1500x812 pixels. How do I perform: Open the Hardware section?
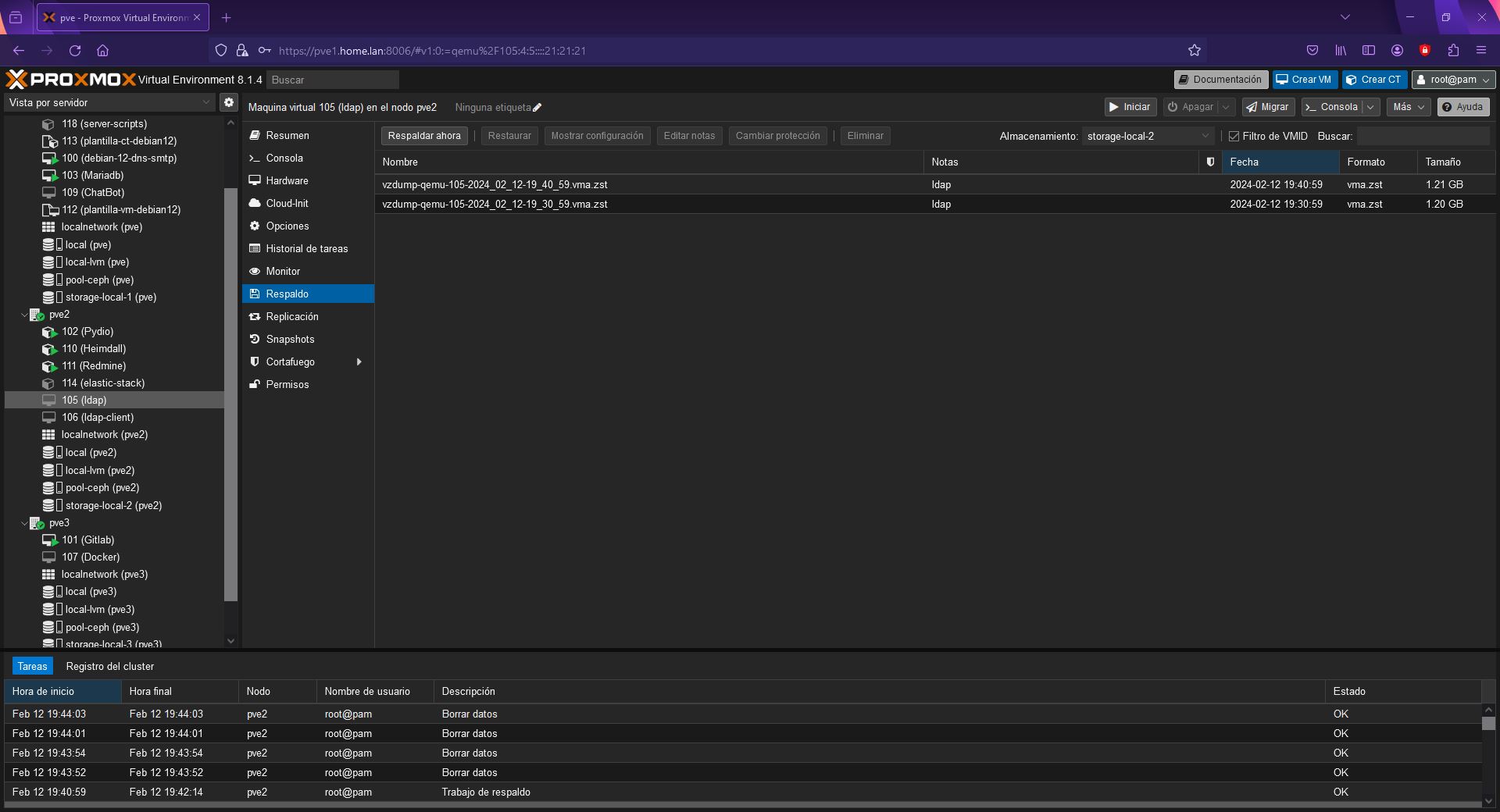[308, 180]
